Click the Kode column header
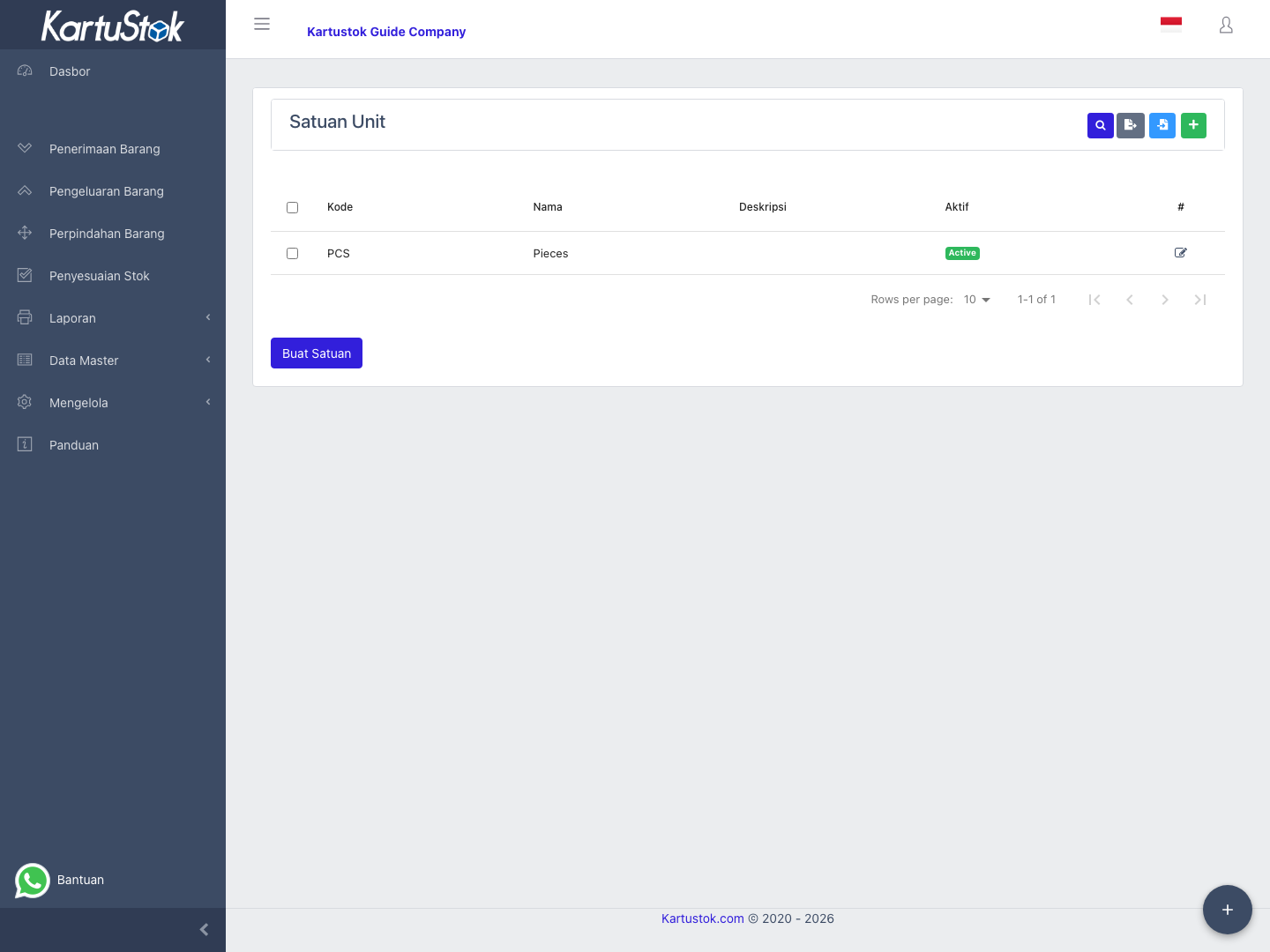 click(340, 207)
